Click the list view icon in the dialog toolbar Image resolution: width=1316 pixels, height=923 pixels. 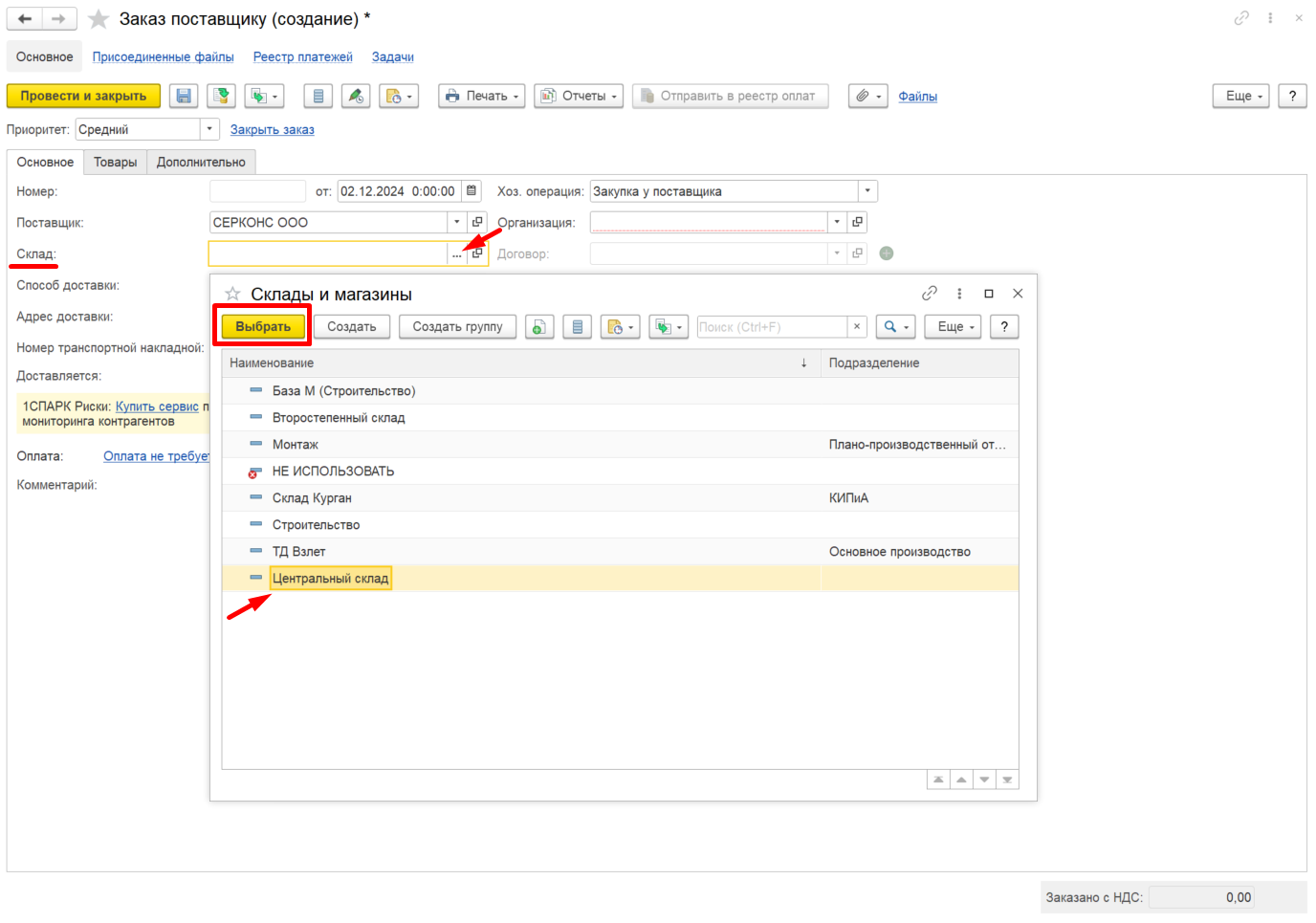click(577, 327)
